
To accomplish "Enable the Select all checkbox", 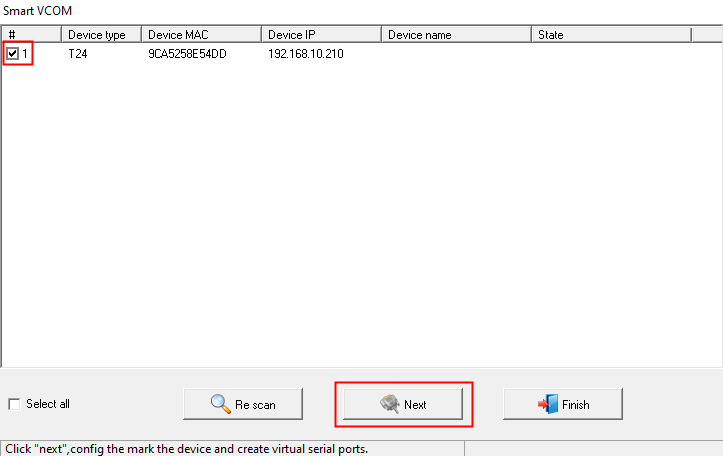I will coord(14,404).
